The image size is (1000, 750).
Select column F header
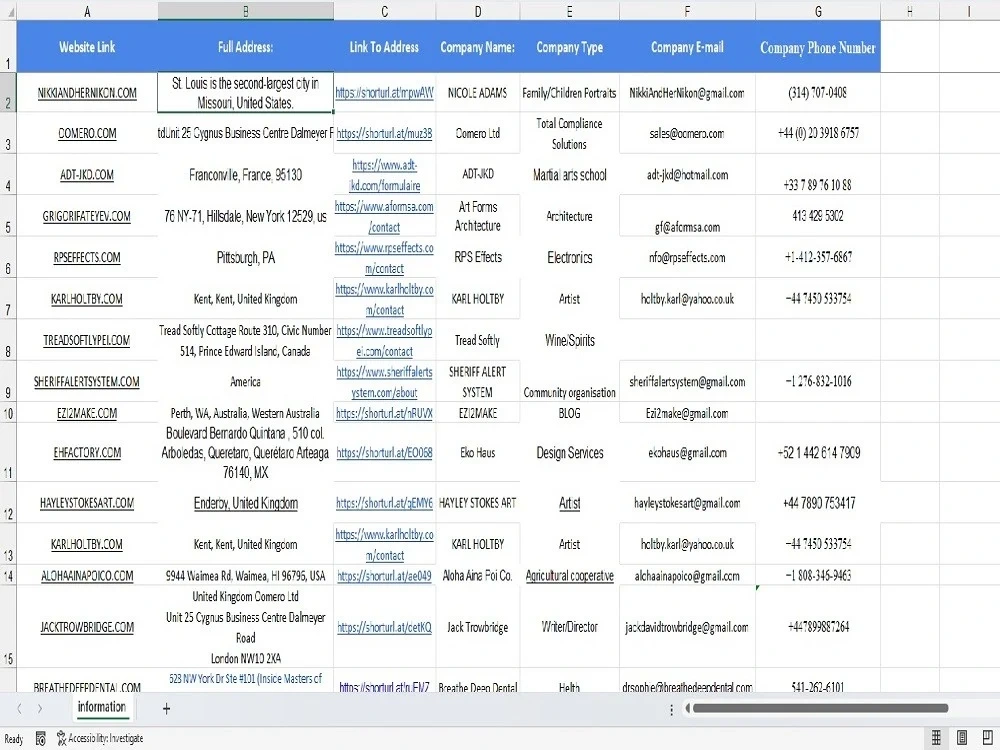tap(687, 11)
